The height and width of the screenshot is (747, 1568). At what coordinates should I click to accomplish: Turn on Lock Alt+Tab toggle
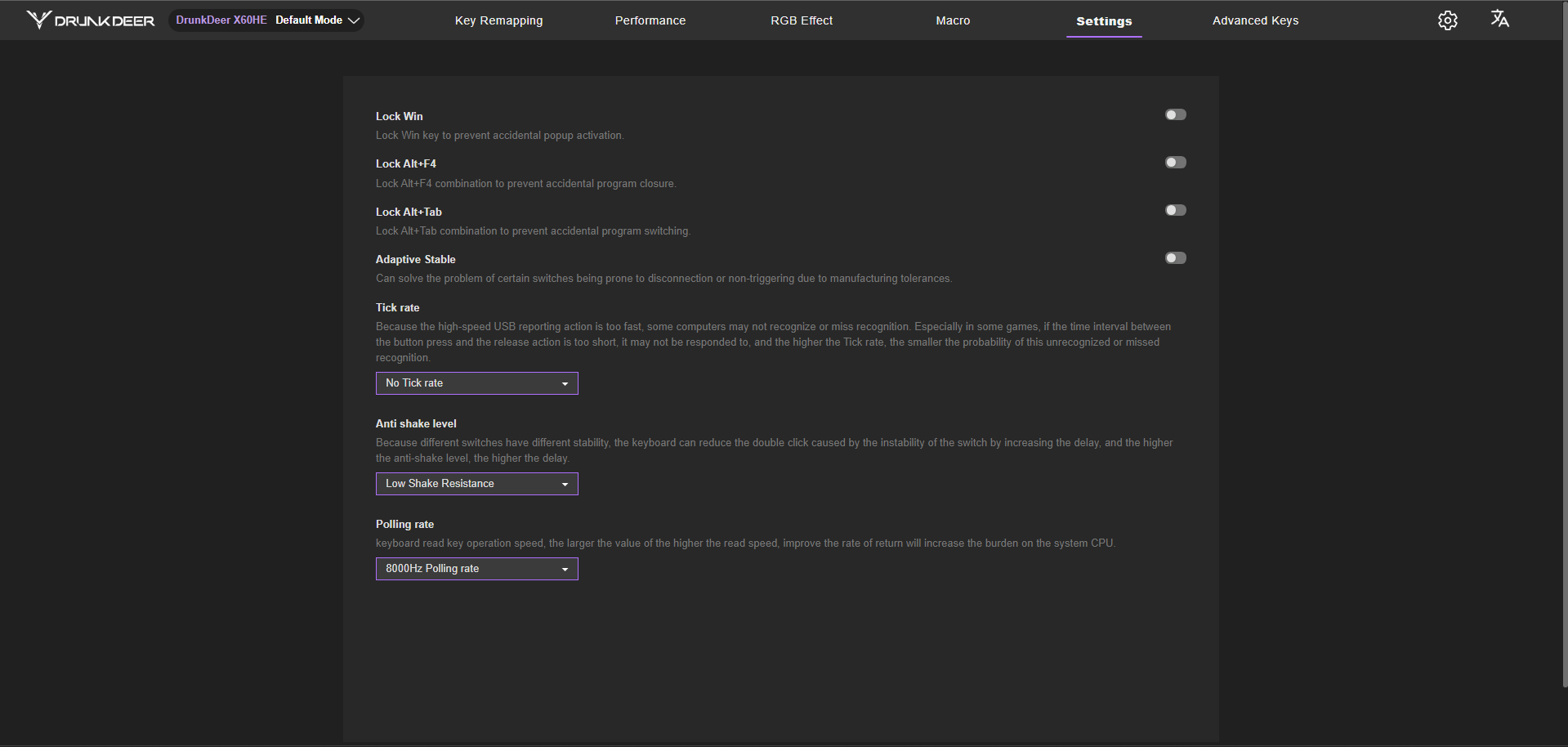click(1175, 211)
